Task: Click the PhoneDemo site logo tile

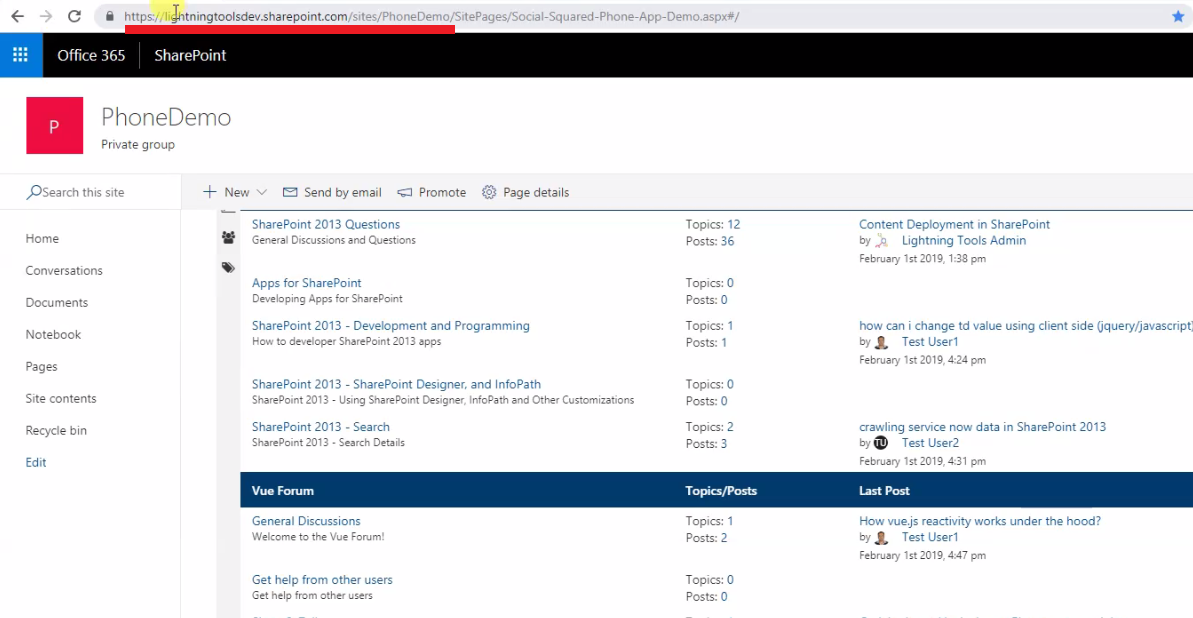Action: pos(54,126)
